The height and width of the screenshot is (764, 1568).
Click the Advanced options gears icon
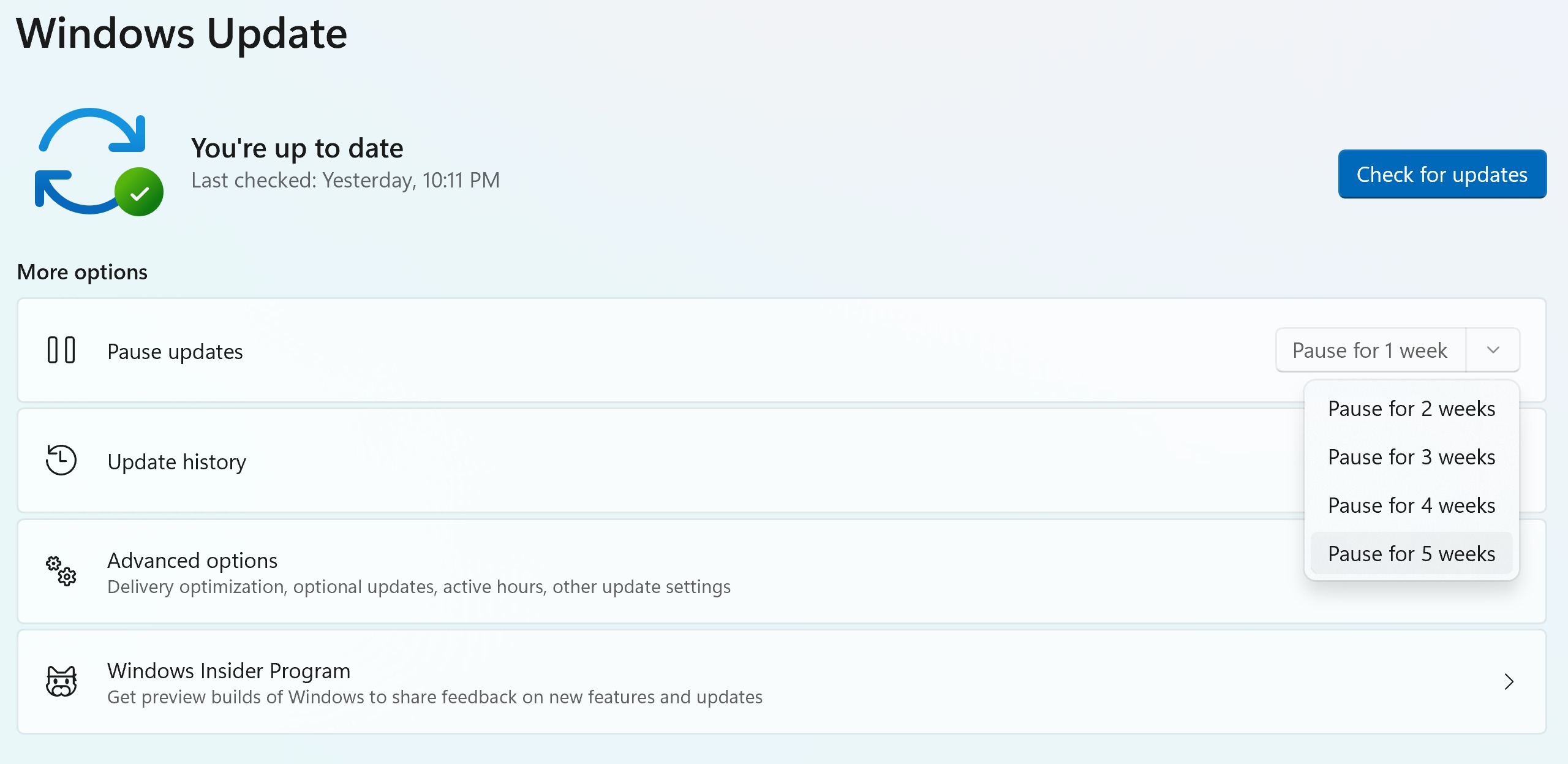pos(61,571)
